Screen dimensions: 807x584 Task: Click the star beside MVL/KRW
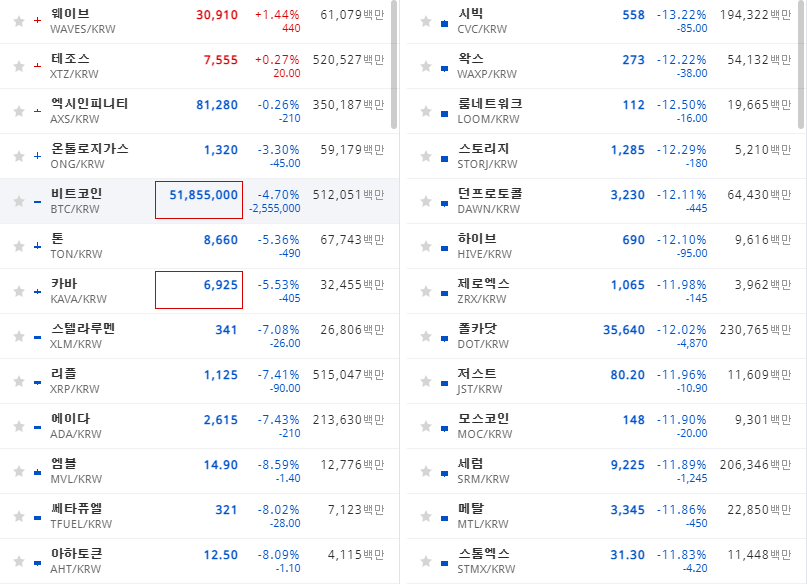[x=19, y=471]
